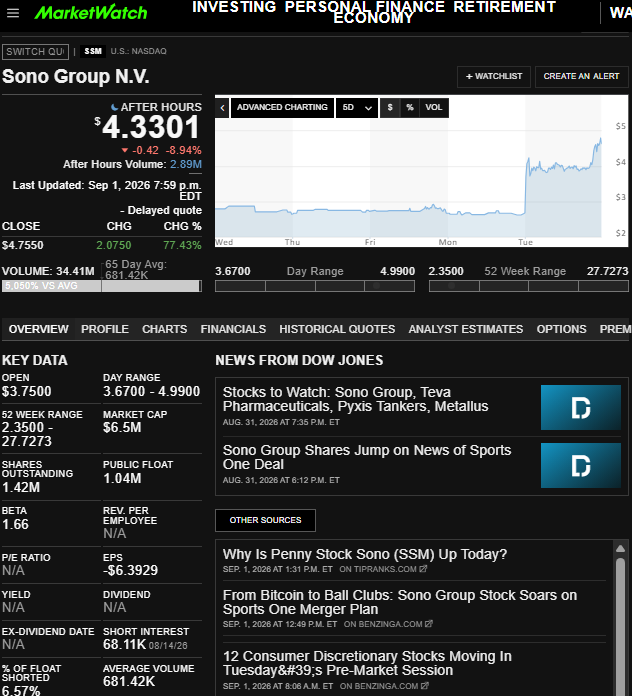Click close price $4.7550
The image size is (632, 696).
click(x=23, y=245)
